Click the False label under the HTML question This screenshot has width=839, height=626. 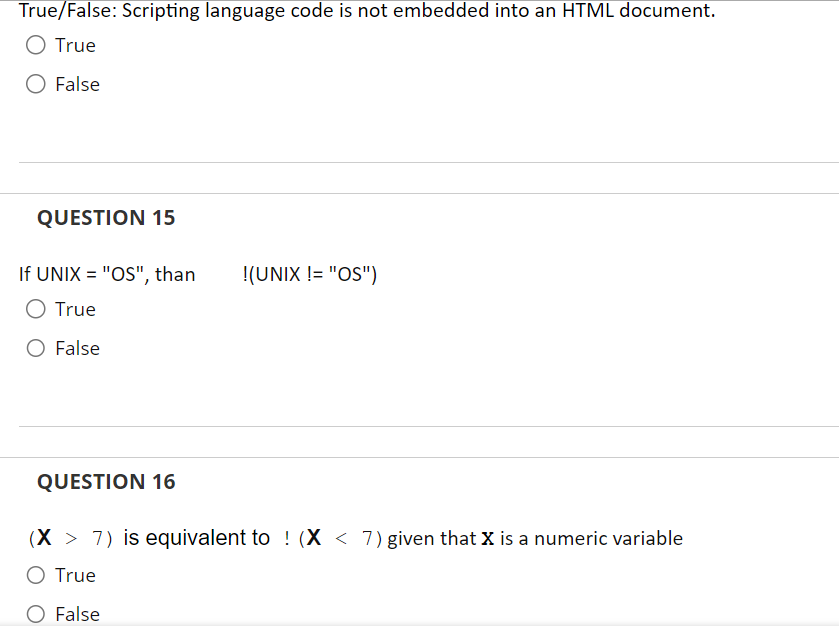[x=80, y=83]
